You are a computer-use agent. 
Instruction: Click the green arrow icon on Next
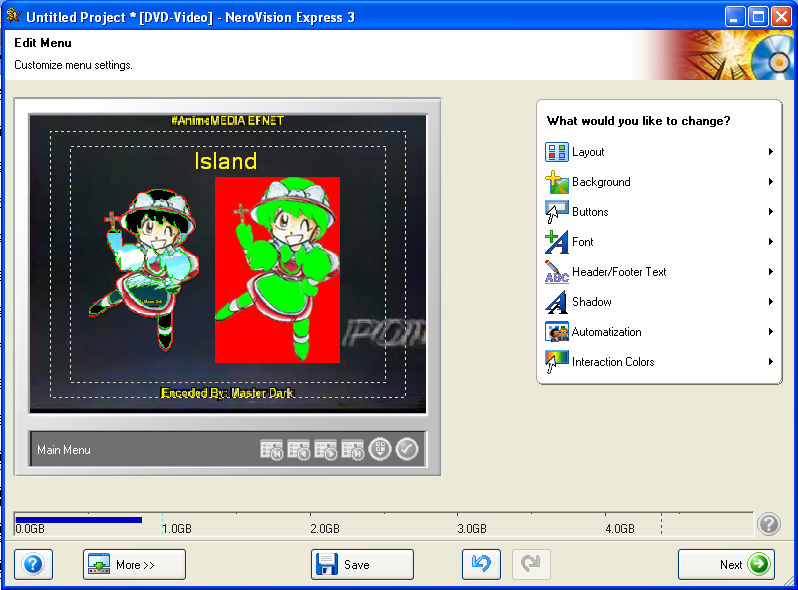click(x=758, y=564)
